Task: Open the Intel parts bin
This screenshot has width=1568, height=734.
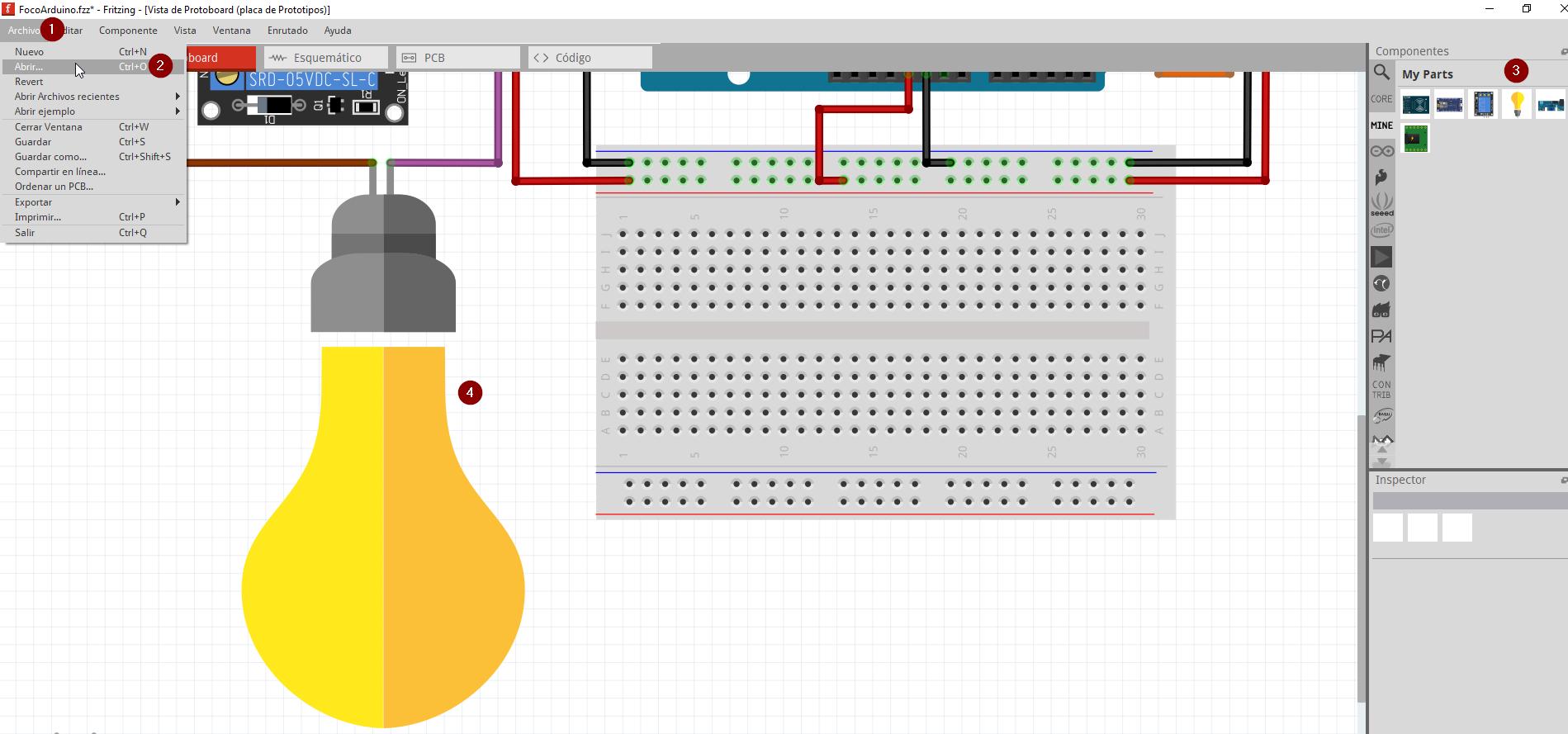Action: tap(1381, 230)
